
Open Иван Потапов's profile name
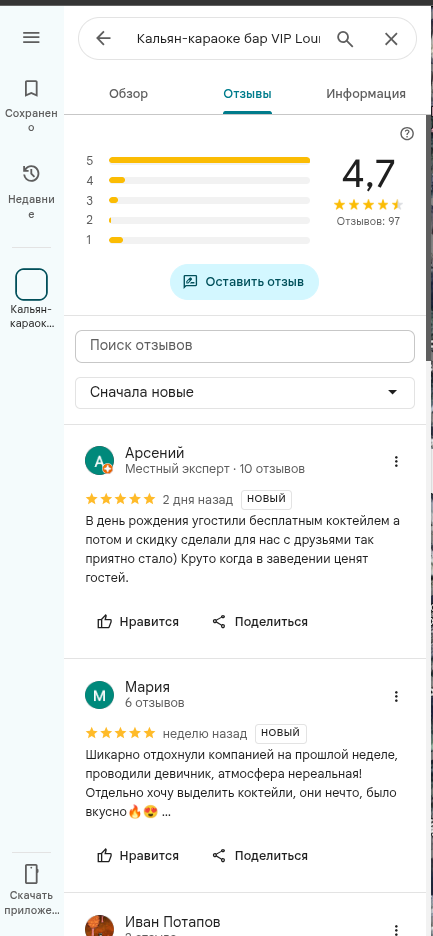[173, 922]
